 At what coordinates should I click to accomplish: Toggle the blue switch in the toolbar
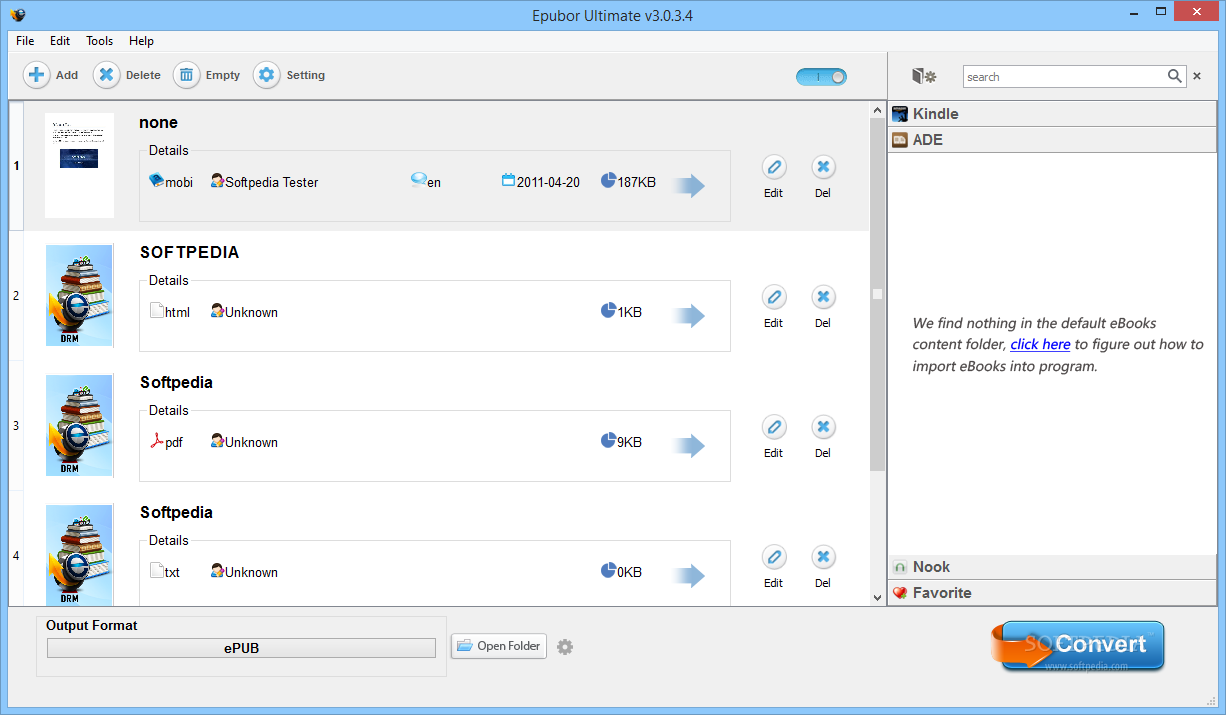point(821,77)
